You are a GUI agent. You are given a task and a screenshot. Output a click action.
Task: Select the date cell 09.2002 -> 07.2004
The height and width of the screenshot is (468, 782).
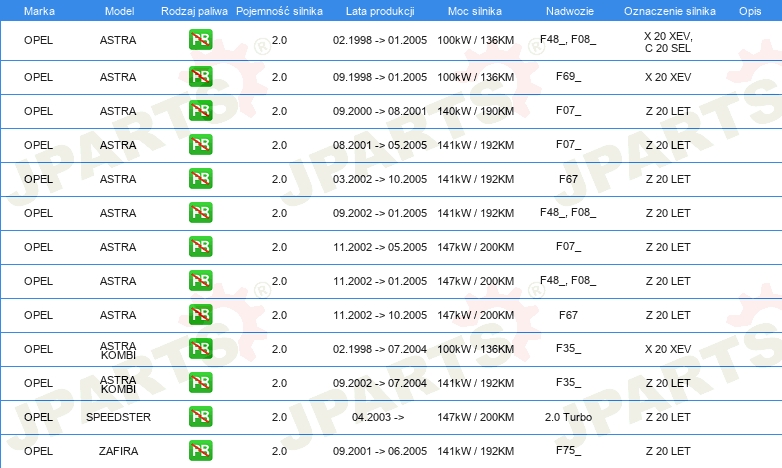[380, 383]
